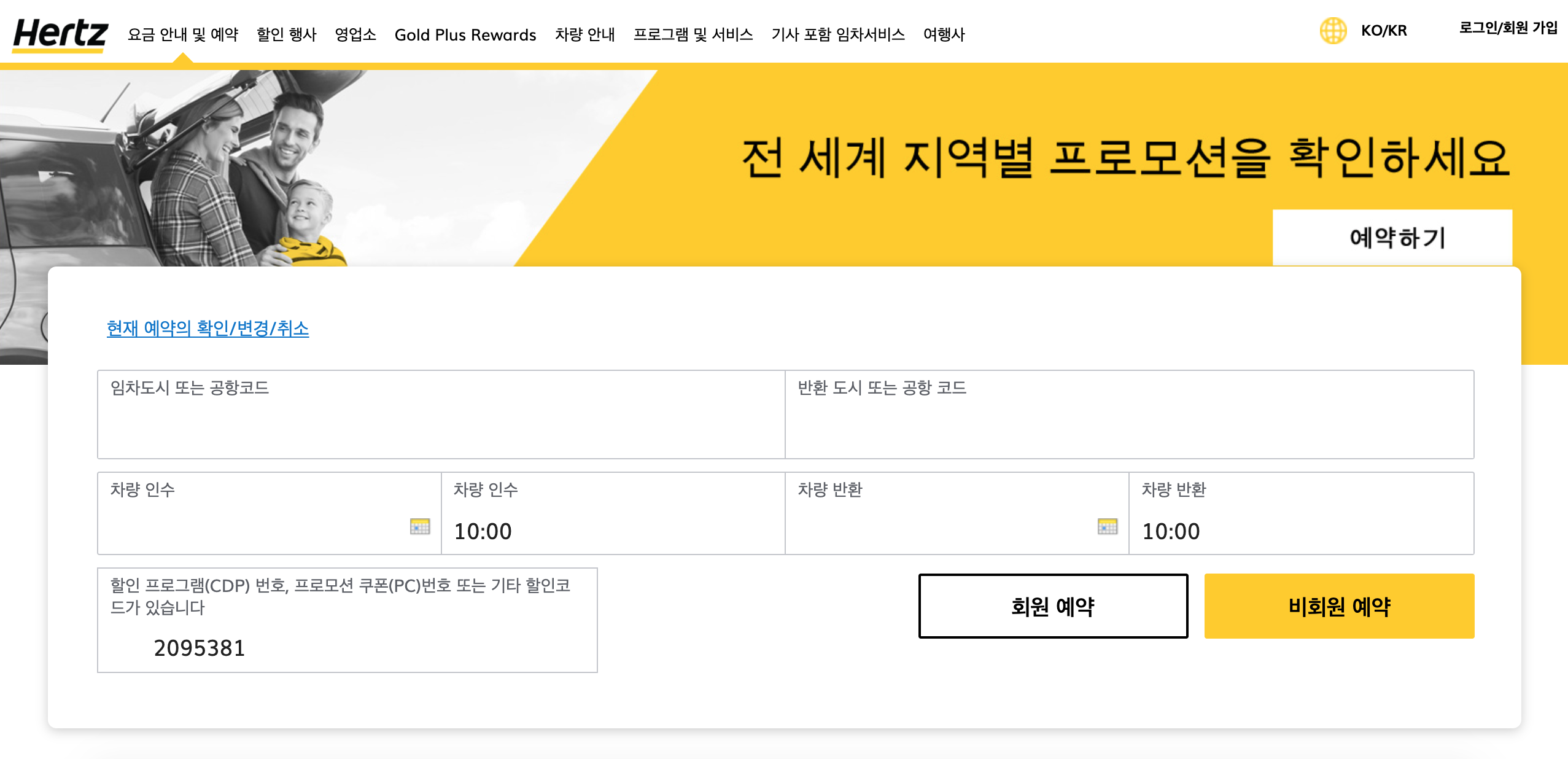Viewport: 1568px width, 759px height.
Task: Expand the return time dropdown showing 10:00
Action: 1300,531
